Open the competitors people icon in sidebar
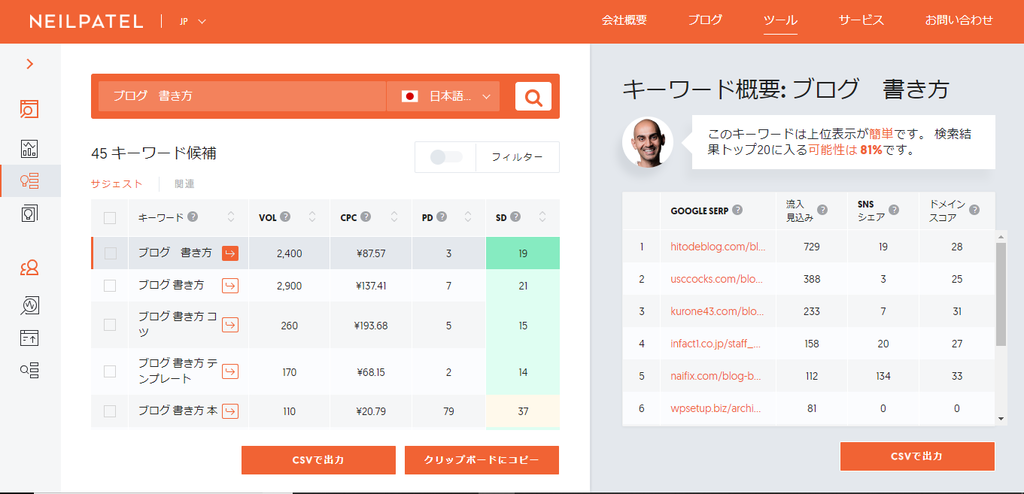Viewport: 1024px width, 494px height. tap(29, 268)
